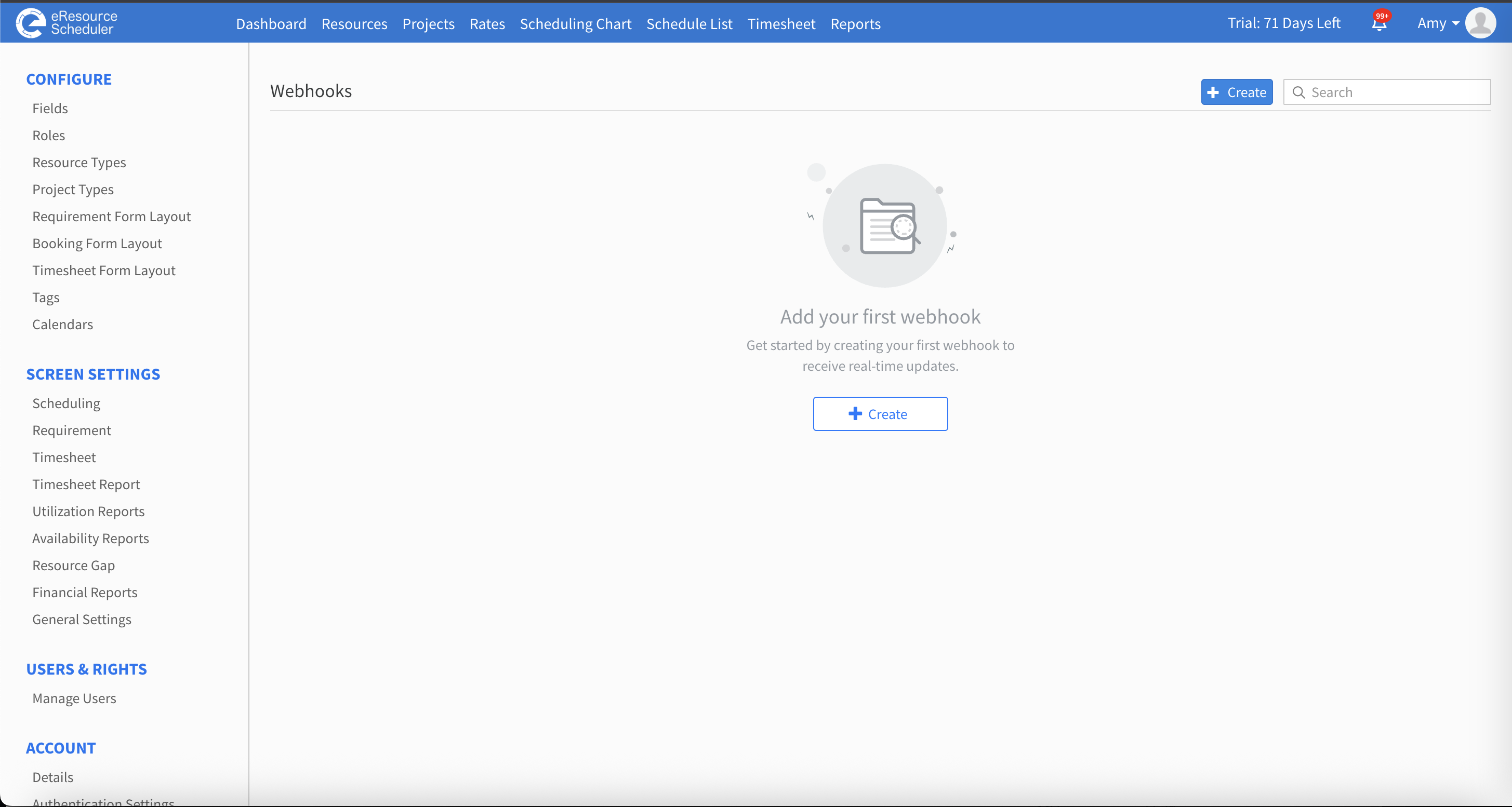Open Scheduling screen settings

tap(67, 403)
